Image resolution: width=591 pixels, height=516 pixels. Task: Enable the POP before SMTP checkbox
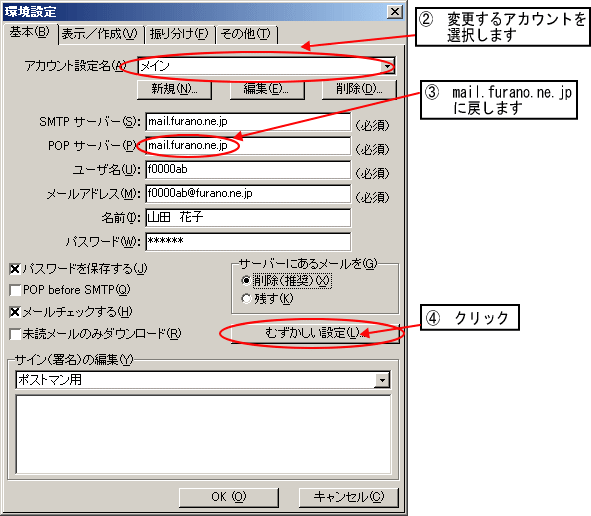click(15, 290)
